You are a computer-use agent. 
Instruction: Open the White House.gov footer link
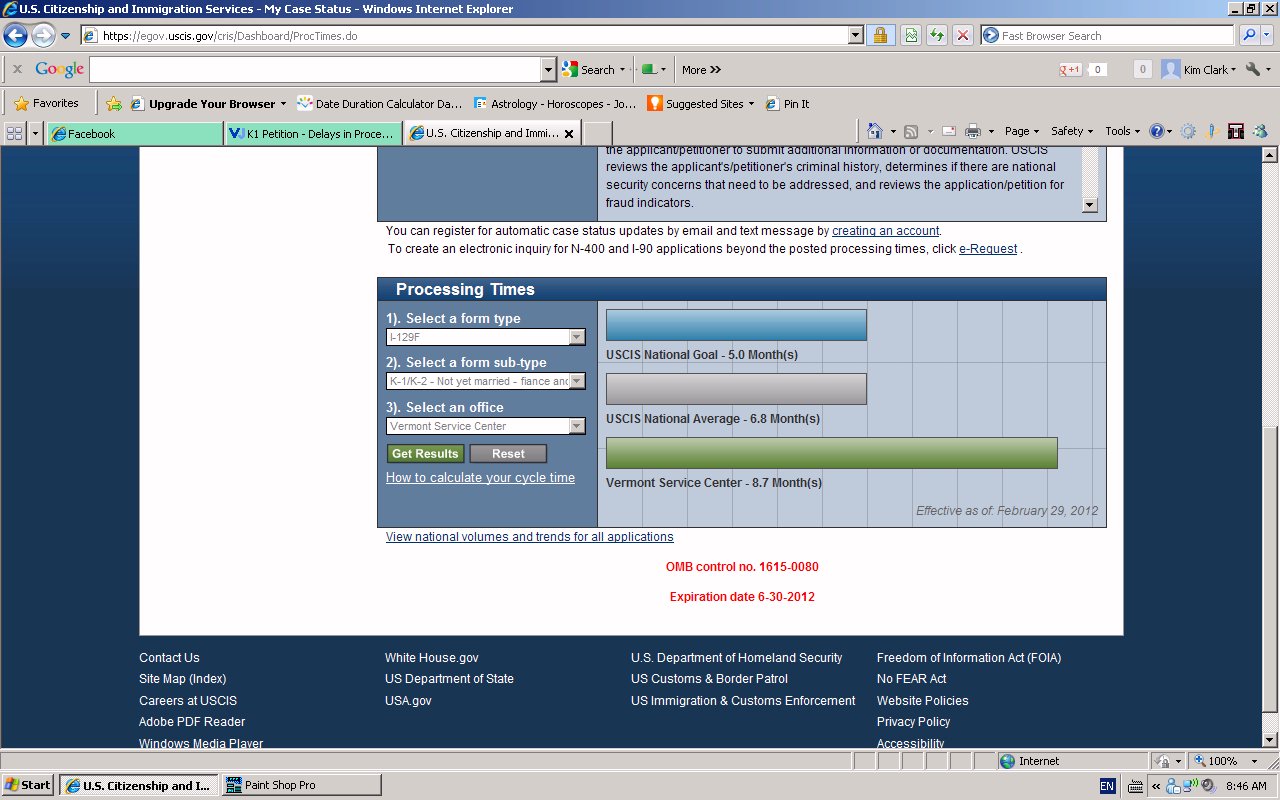pyautogui.click(x=432, y=658)
